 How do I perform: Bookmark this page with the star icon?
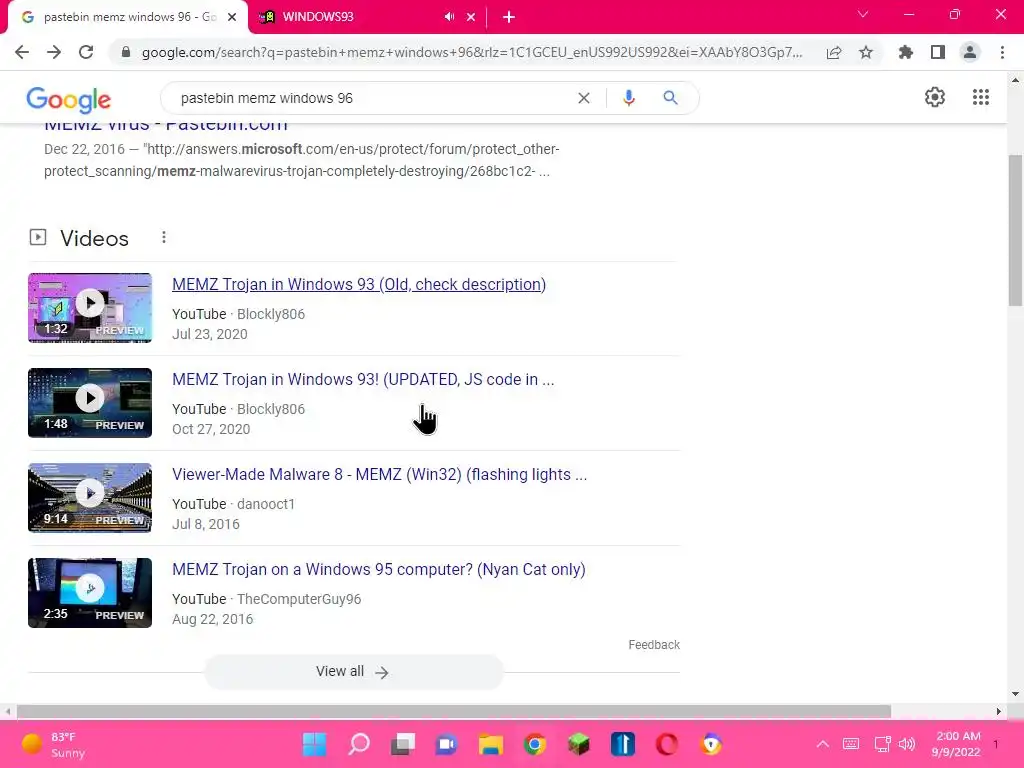click(x=866, y=52)
